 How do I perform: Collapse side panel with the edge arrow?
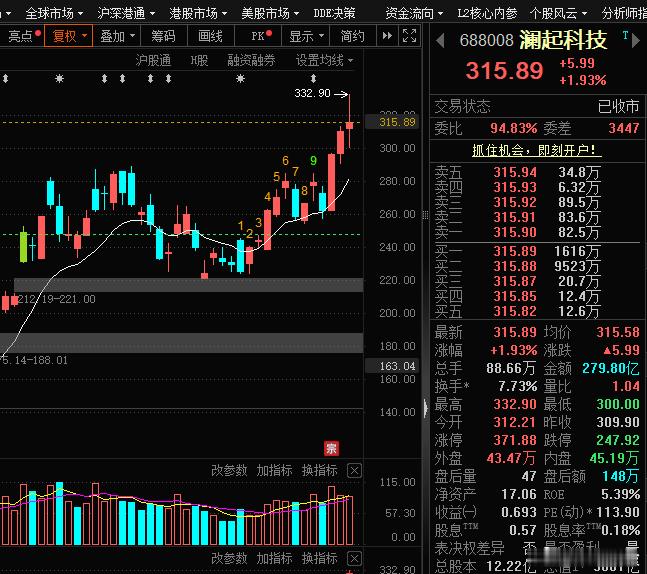(x=426, y=409)
